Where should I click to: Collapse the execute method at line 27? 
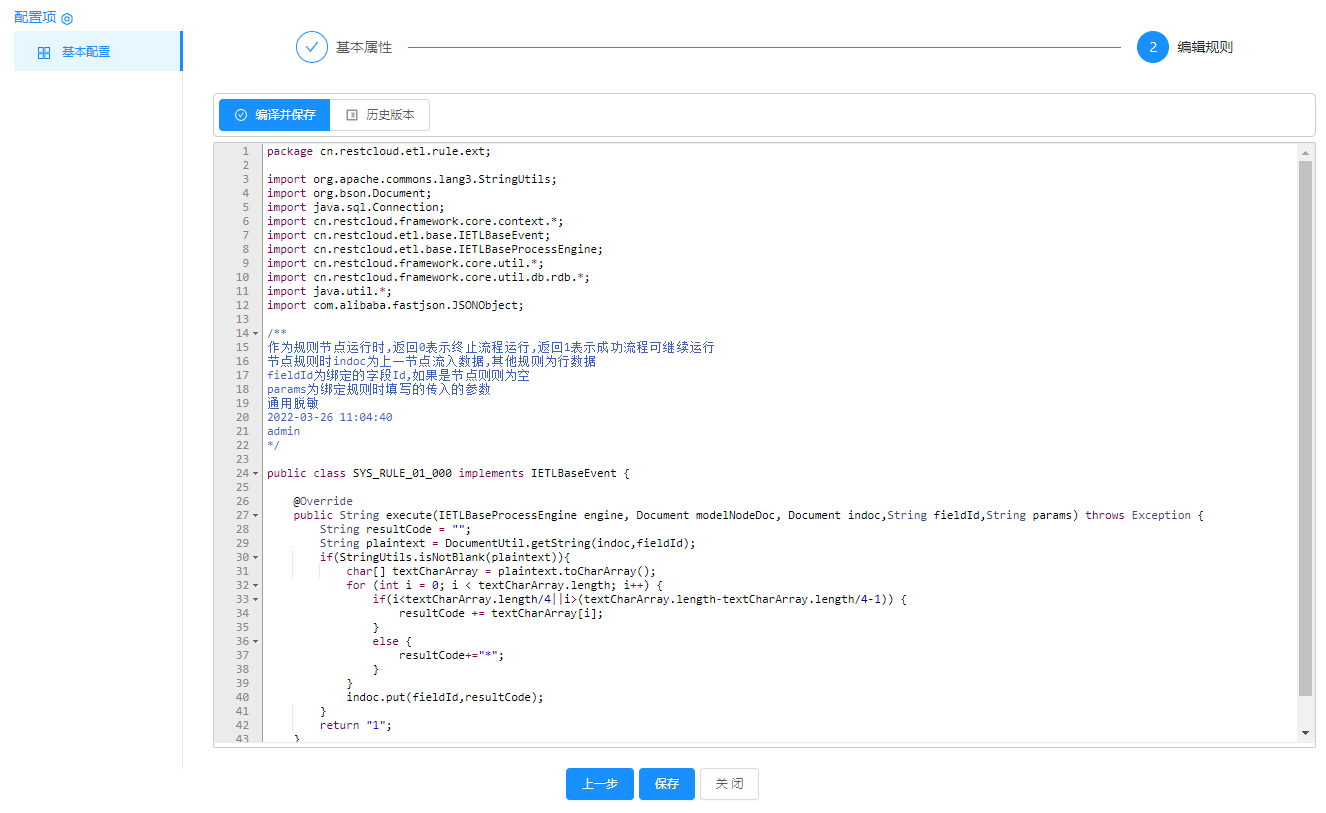tap(256, 515)
